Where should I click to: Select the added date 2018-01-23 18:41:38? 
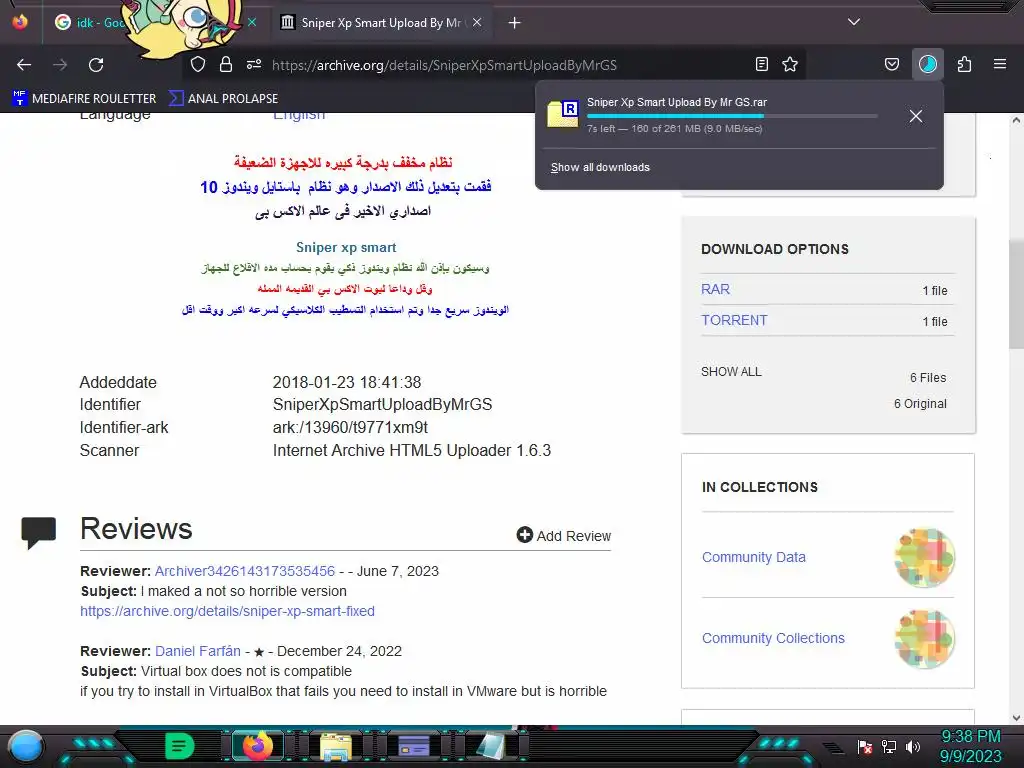pos(347,382)
